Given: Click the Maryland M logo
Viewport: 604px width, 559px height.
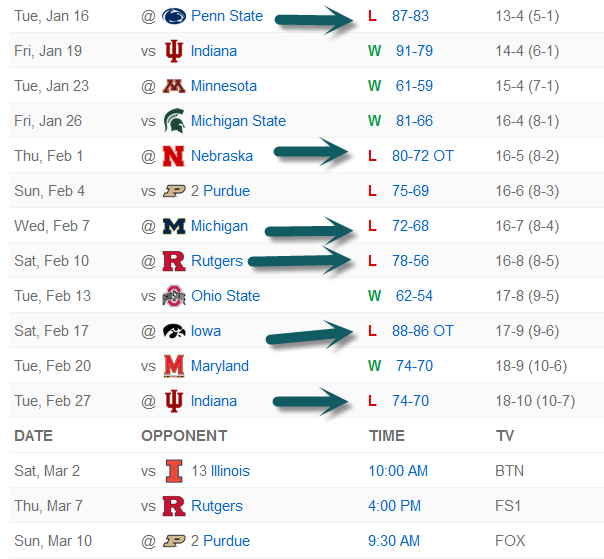Looking at the screenshot, I should click(175, 366).
